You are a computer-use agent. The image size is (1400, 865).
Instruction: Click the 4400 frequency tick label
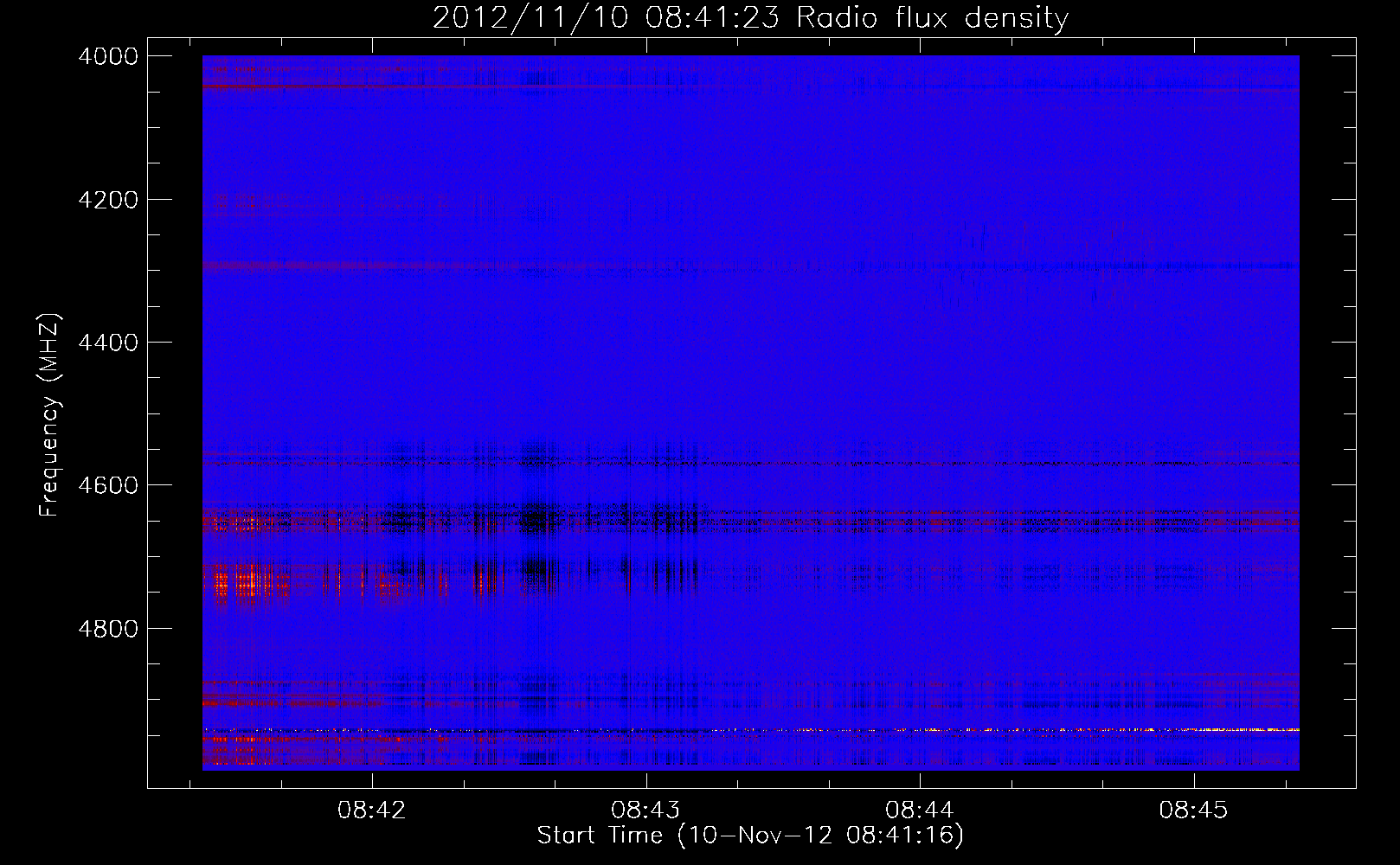108,343
